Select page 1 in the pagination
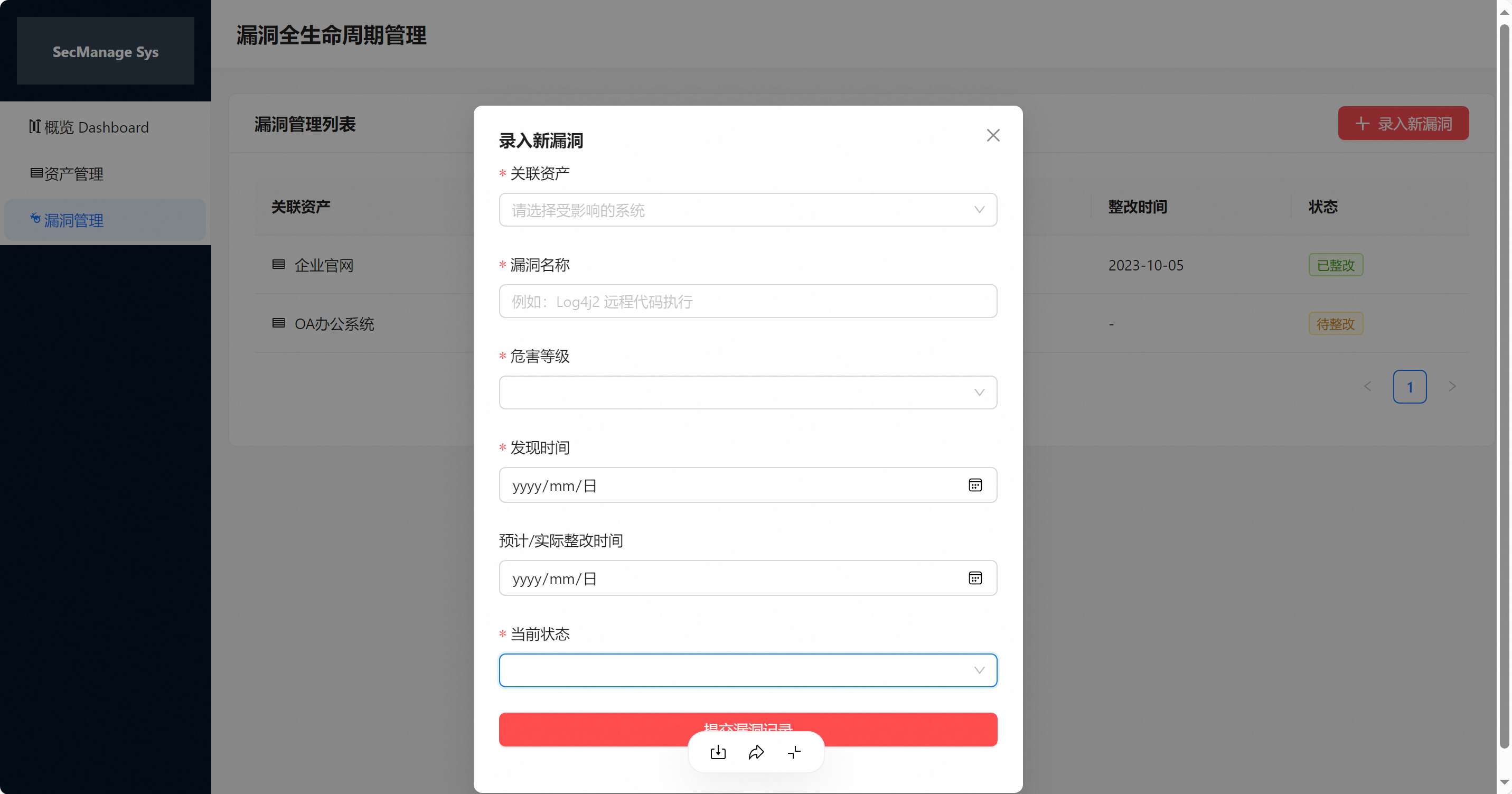The width and height of the screenshot is (1512, 794). click(1410, 386)
